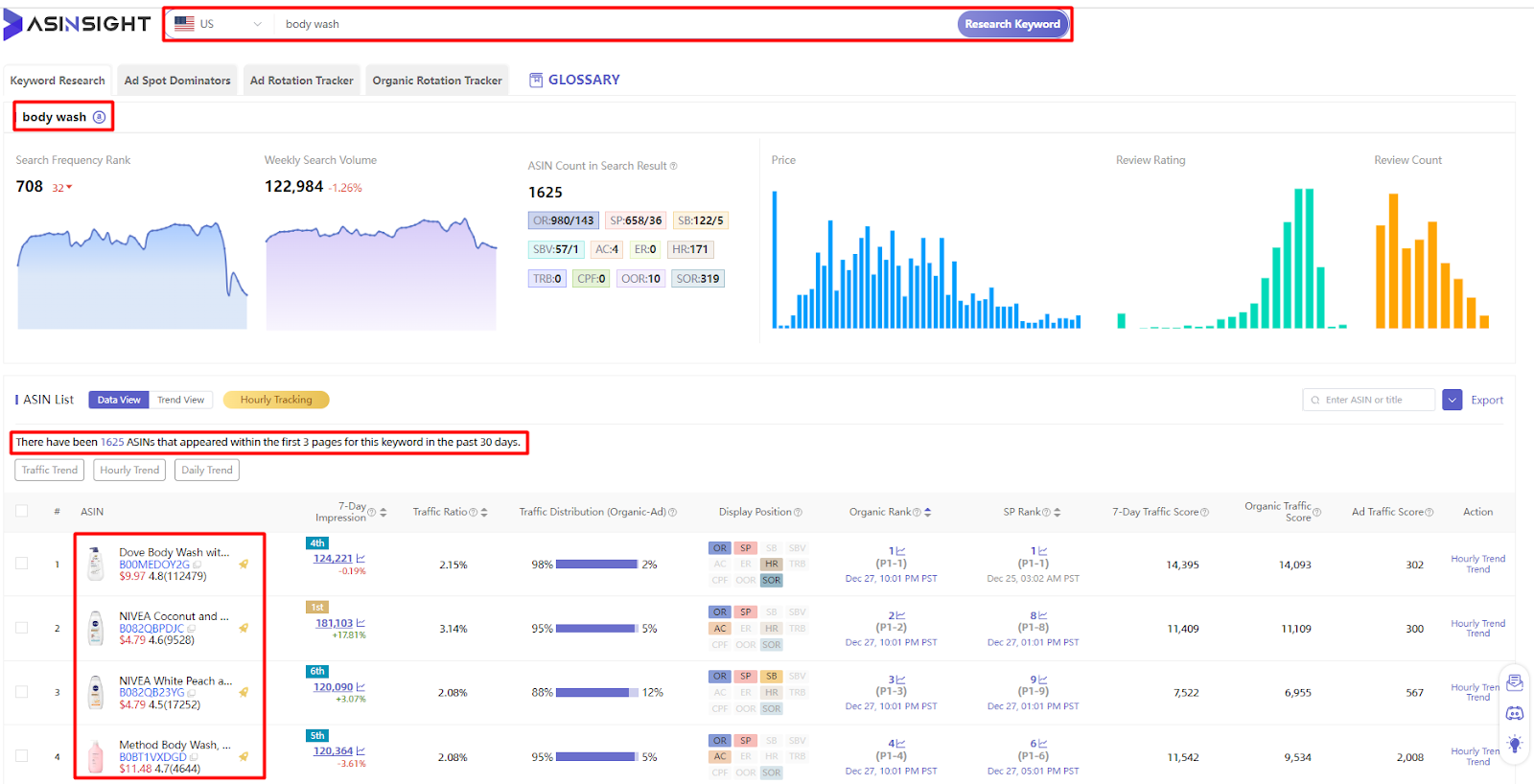The image size is (1534, 784).
Task: Select the OR:980/143 tag
Action: (x=564, y=220)
